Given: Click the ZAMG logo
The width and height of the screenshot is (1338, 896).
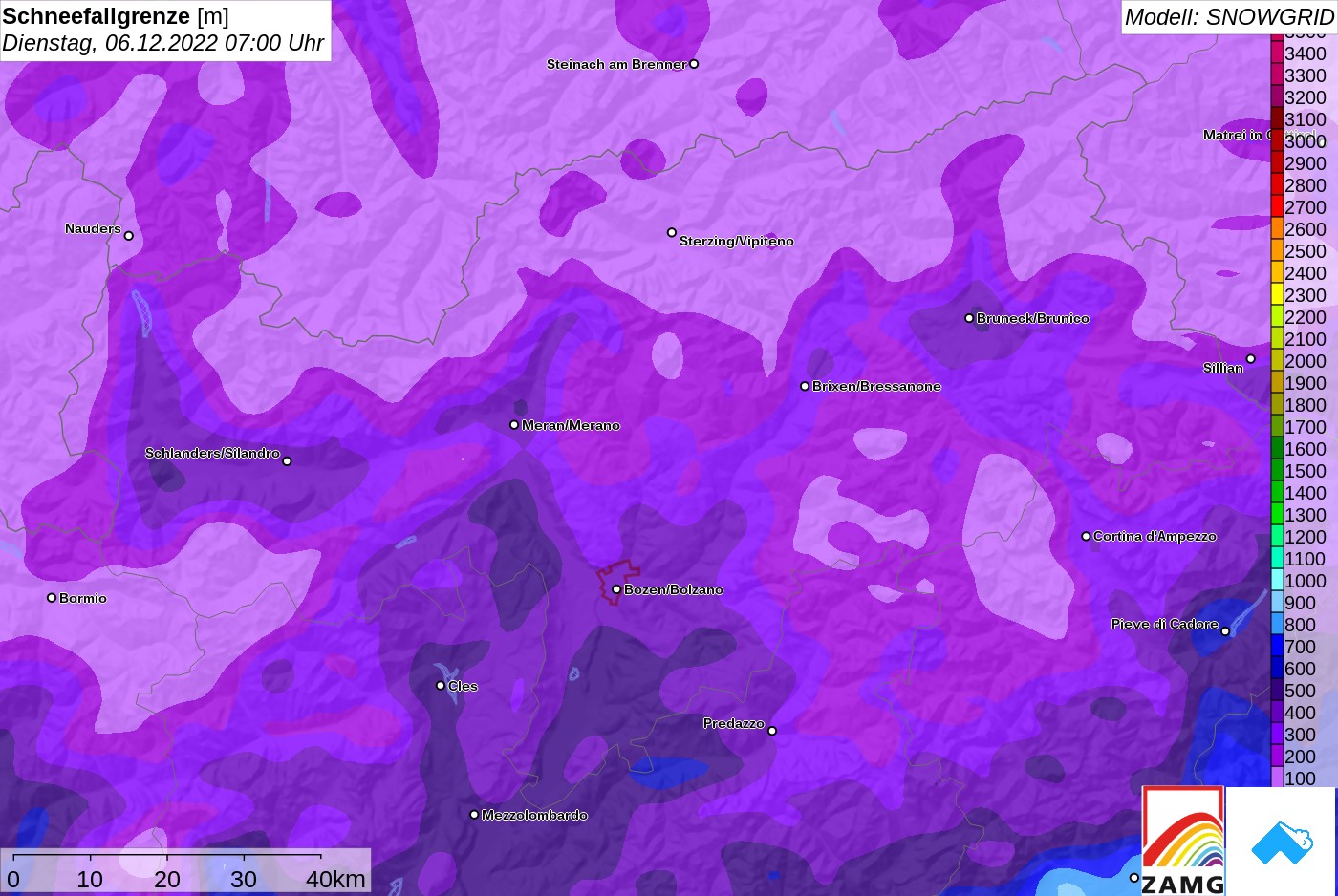Looking at the screenshot, I should (1183, 841).
